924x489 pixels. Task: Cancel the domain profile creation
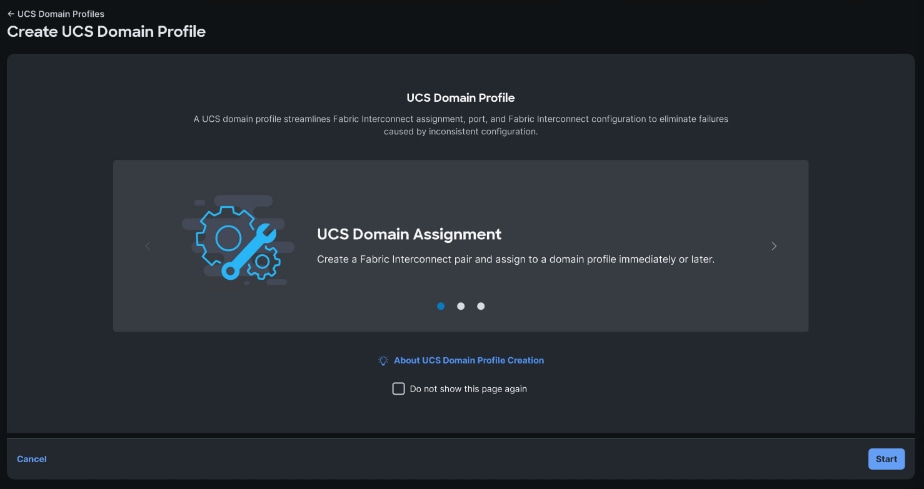(x=32, y=459)
